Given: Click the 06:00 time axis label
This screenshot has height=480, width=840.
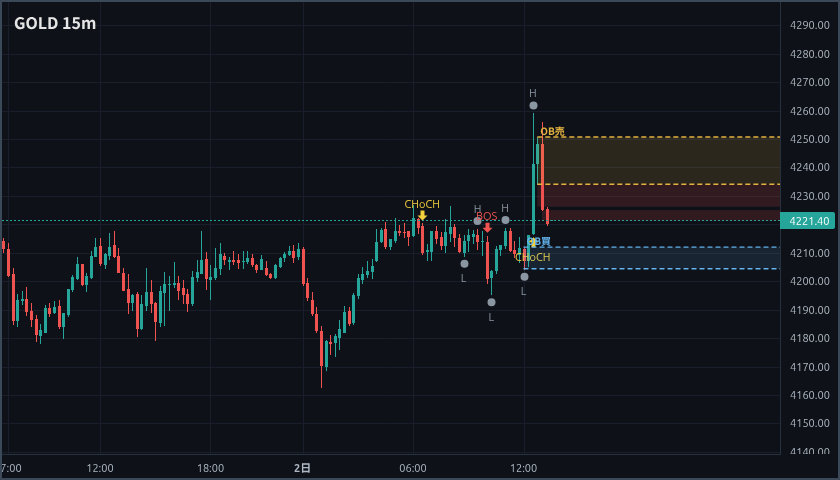Looking at the screenshot, I should click(x=413, y=468).
